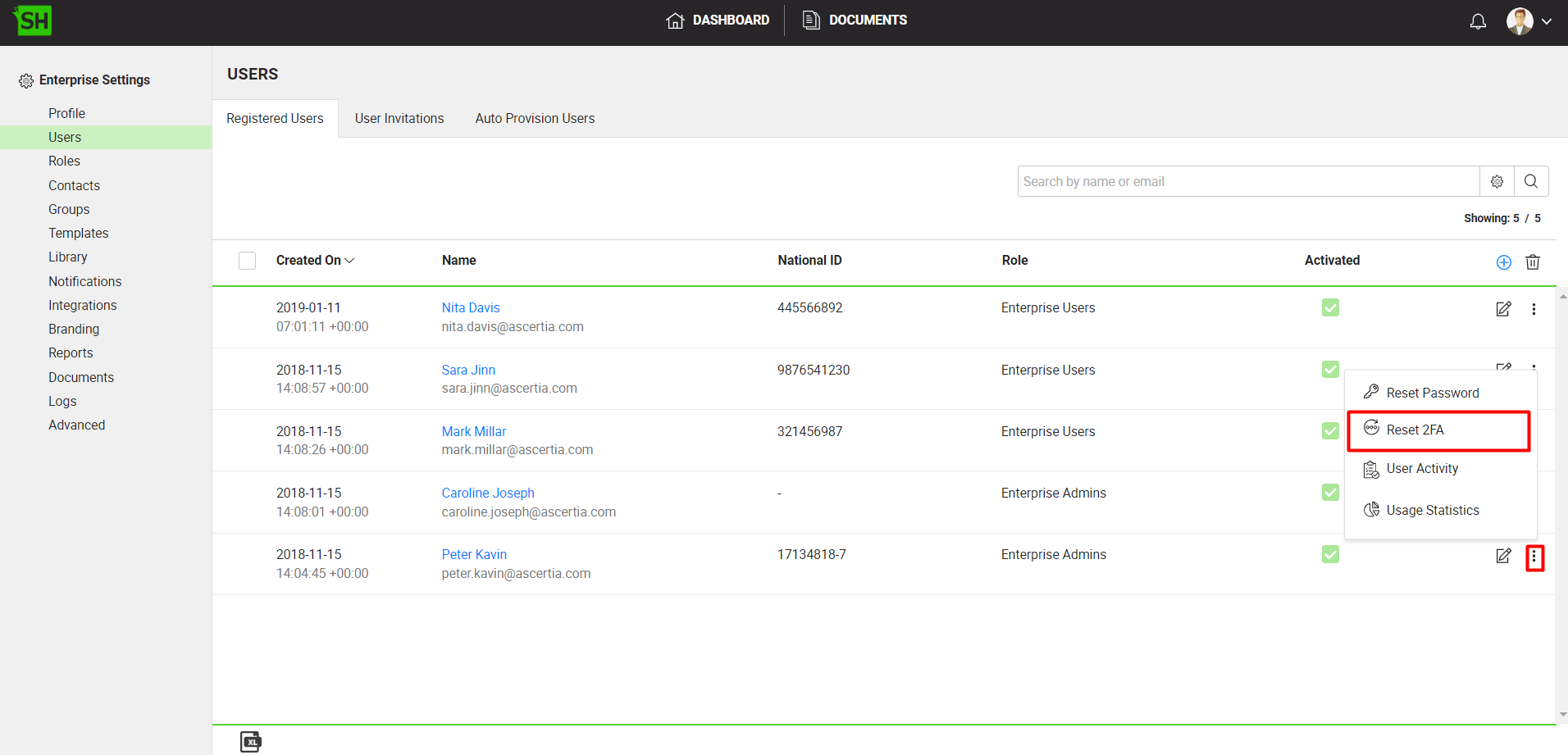Open Peter Kavin's three-dot options menu
1568x755 pixels.
tap(1534, 557)
